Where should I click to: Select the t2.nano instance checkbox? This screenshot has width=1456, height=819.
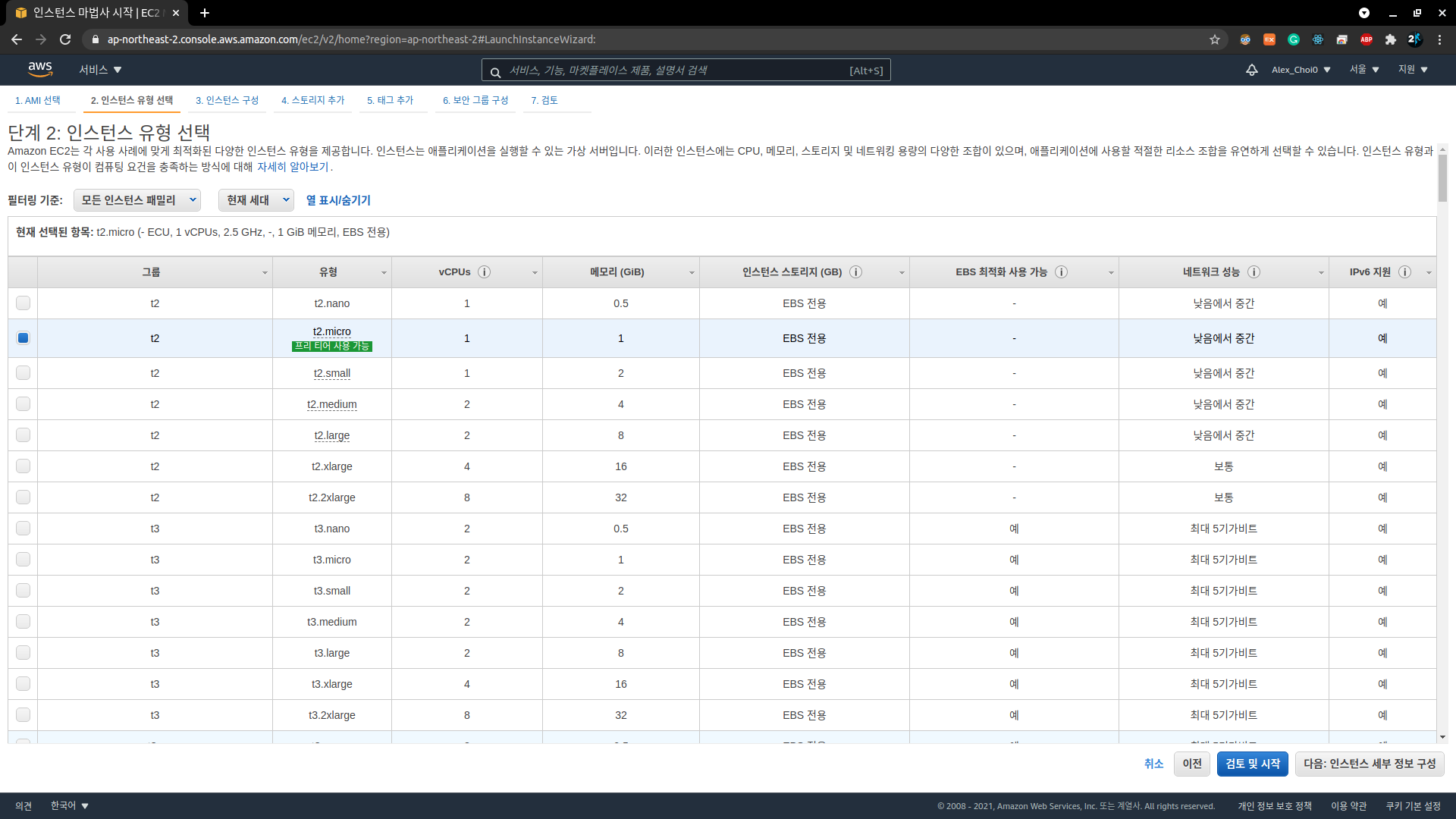[23, 303]
